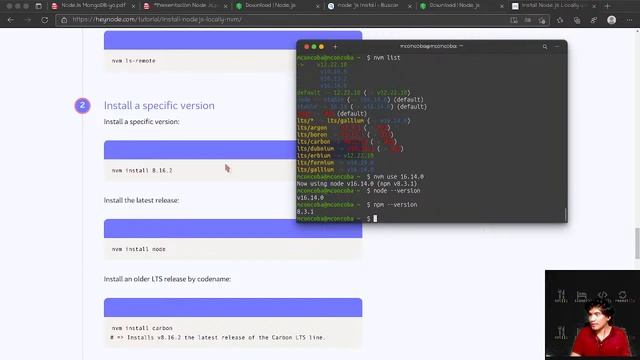
Task: Open the tab actions menu icon
Action: coord(38,6)
